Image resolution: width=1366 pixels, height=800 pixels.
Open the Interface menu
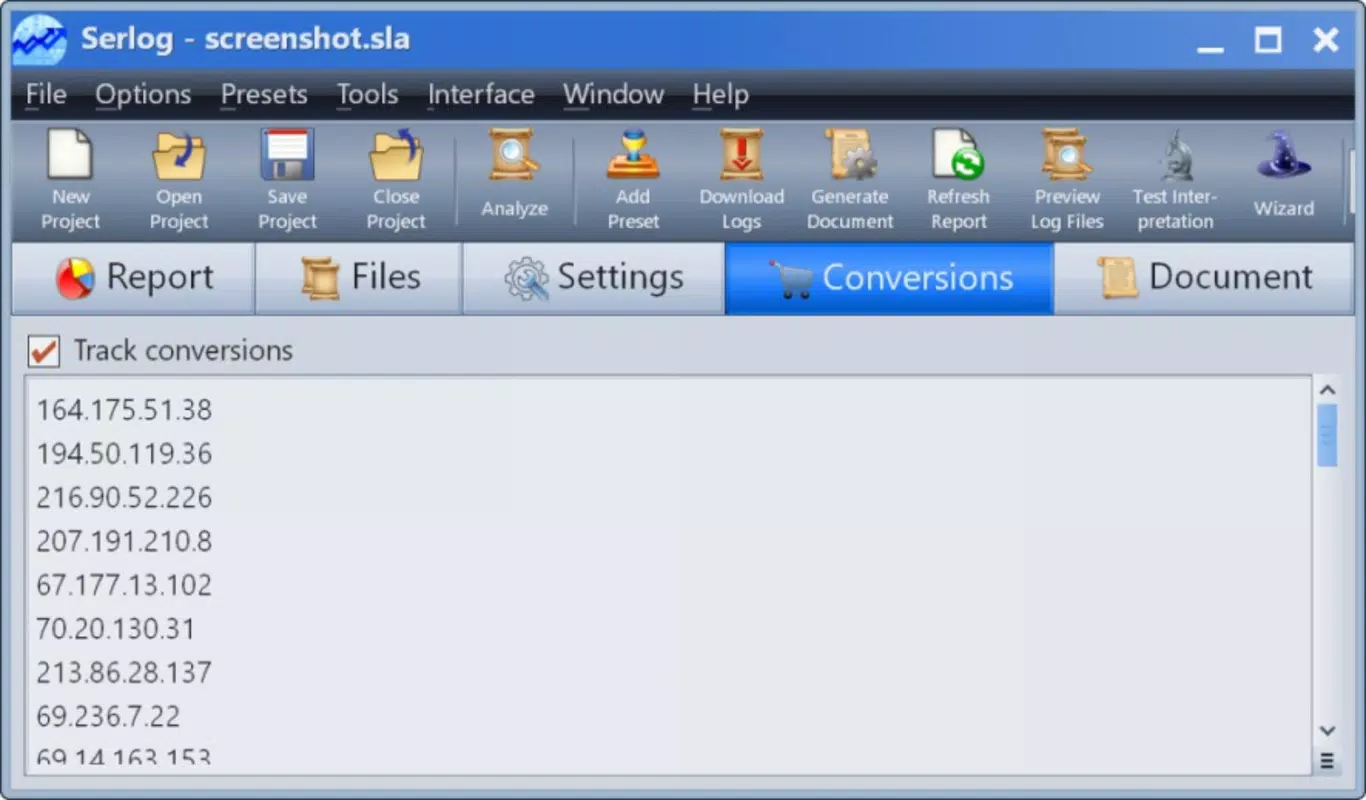pyautogui.click(x=481, y=95)
